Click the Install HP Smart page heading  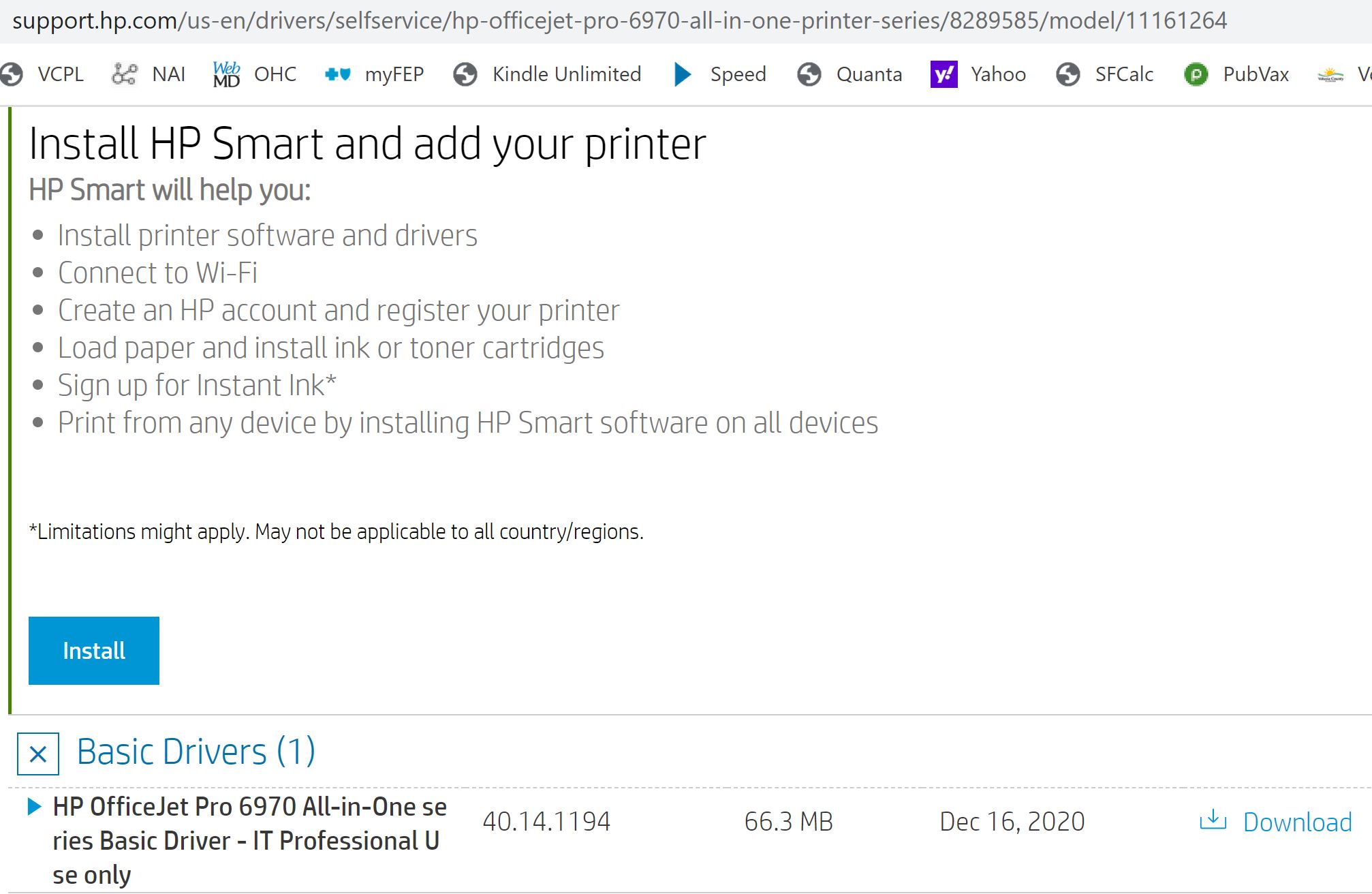367,144
